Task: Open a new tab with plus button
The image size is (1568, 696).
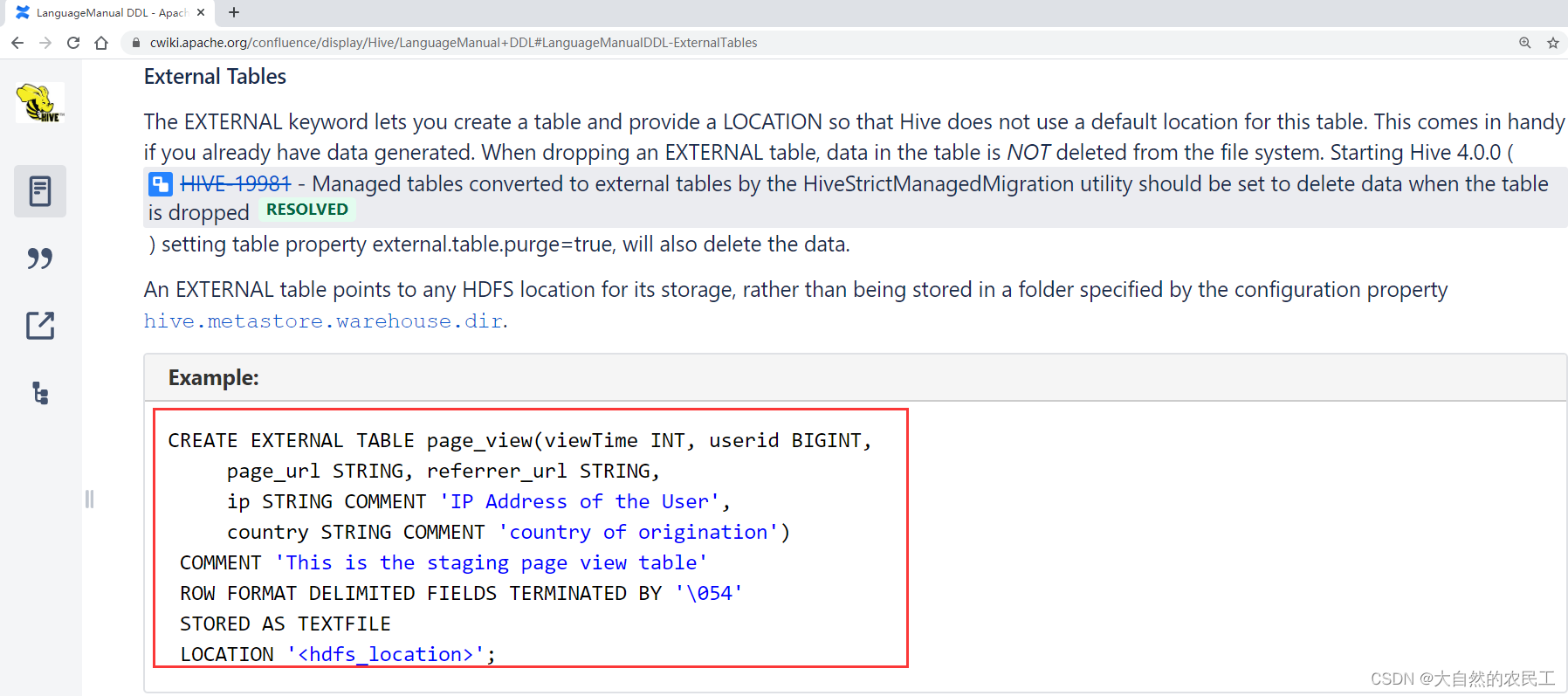Action: pos(234,12)
